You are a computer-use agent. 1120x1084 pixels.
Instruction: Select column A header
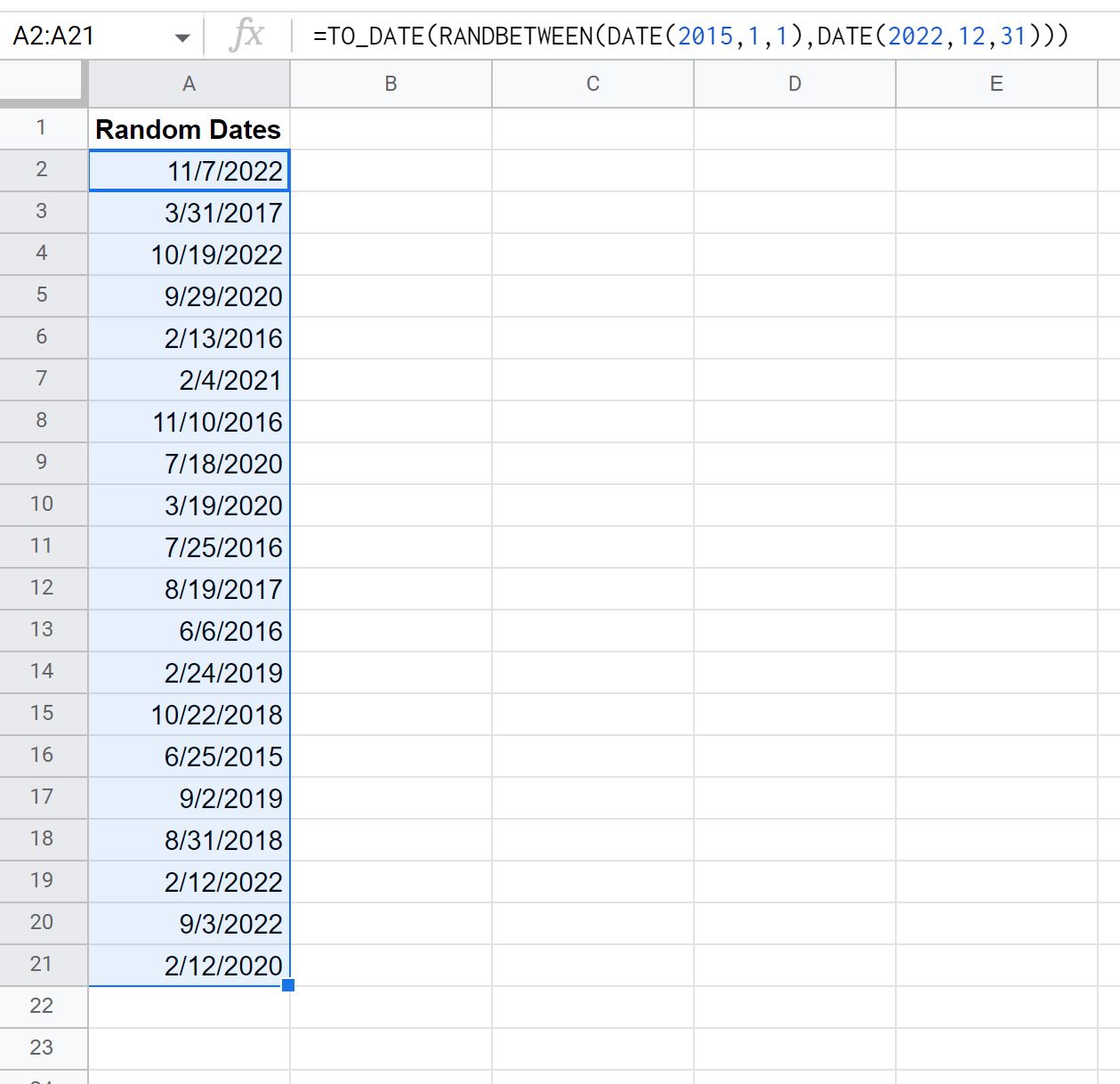click(x=189, y=85)
